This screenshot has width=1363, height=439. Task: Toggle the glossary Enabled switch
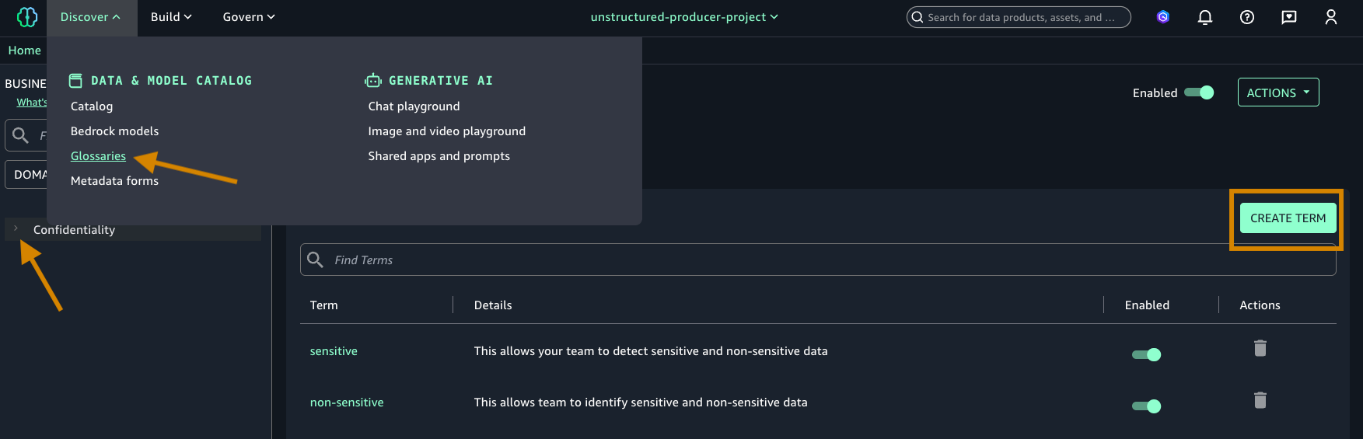click(1198, 93)
